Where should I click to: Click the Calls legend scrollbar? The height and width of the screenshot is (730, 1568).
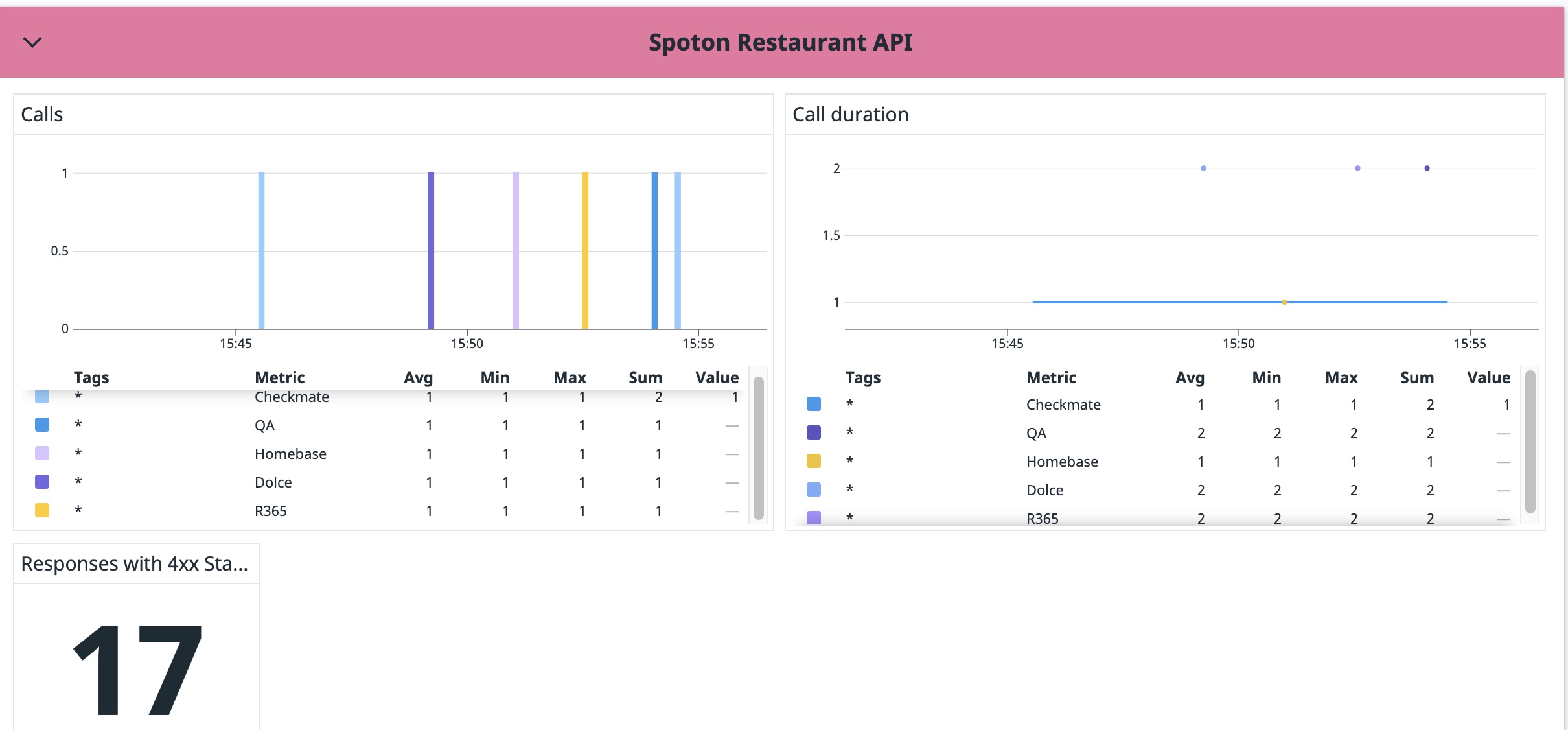[758, 447]
